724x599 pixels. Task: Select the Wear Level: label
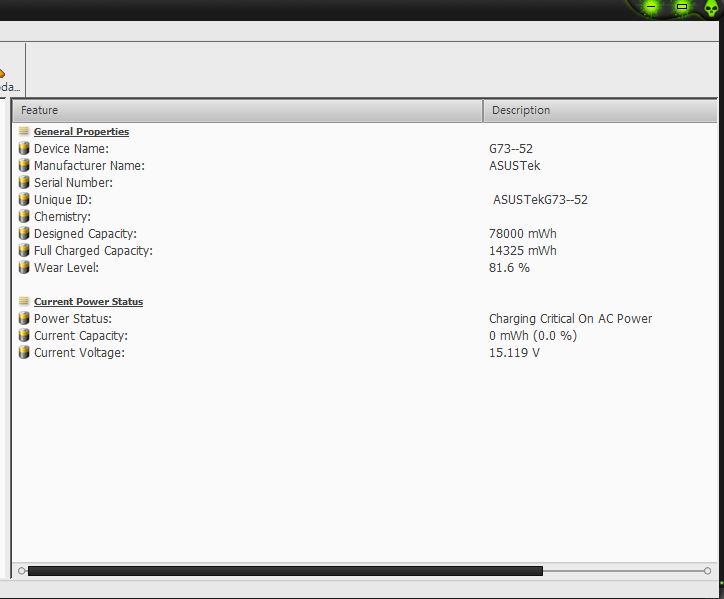66,268
